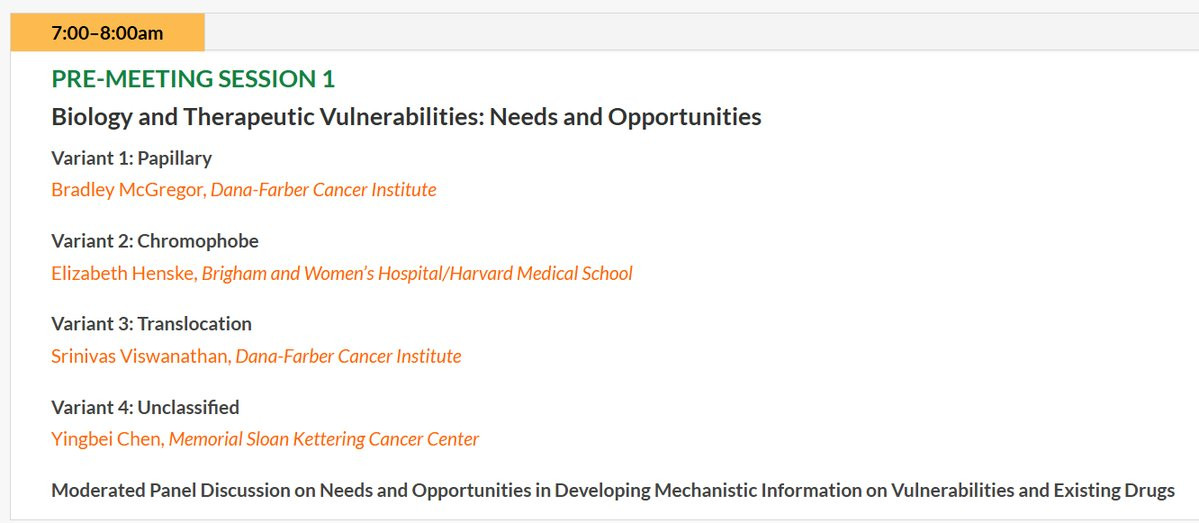
Task: Click the Variant 2: Chromophobe label
Action: (x=155, y=241)
